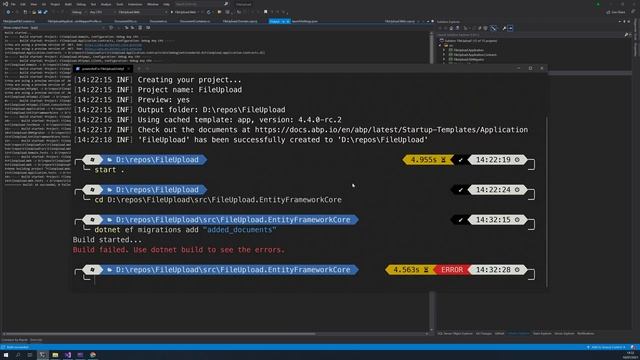Open a new terminal tab with plus
The height and width of the screenshot is (360, 640).
(139, 69)
